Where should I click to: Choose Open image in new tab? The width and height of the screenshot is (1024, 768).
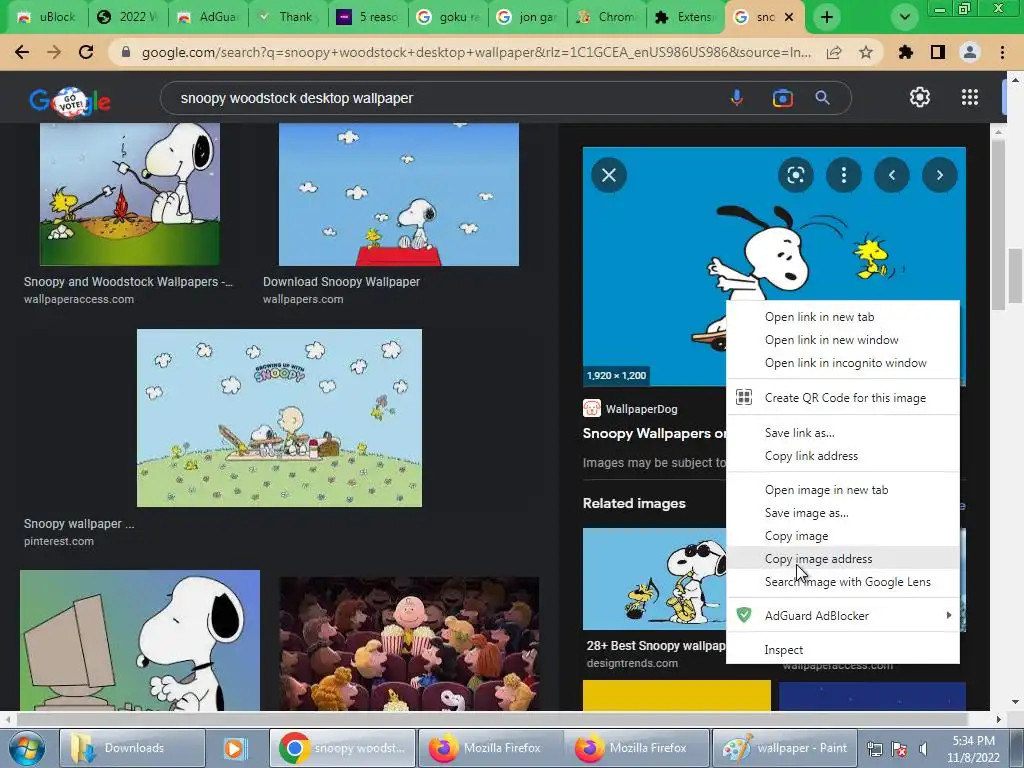point(843,490)
